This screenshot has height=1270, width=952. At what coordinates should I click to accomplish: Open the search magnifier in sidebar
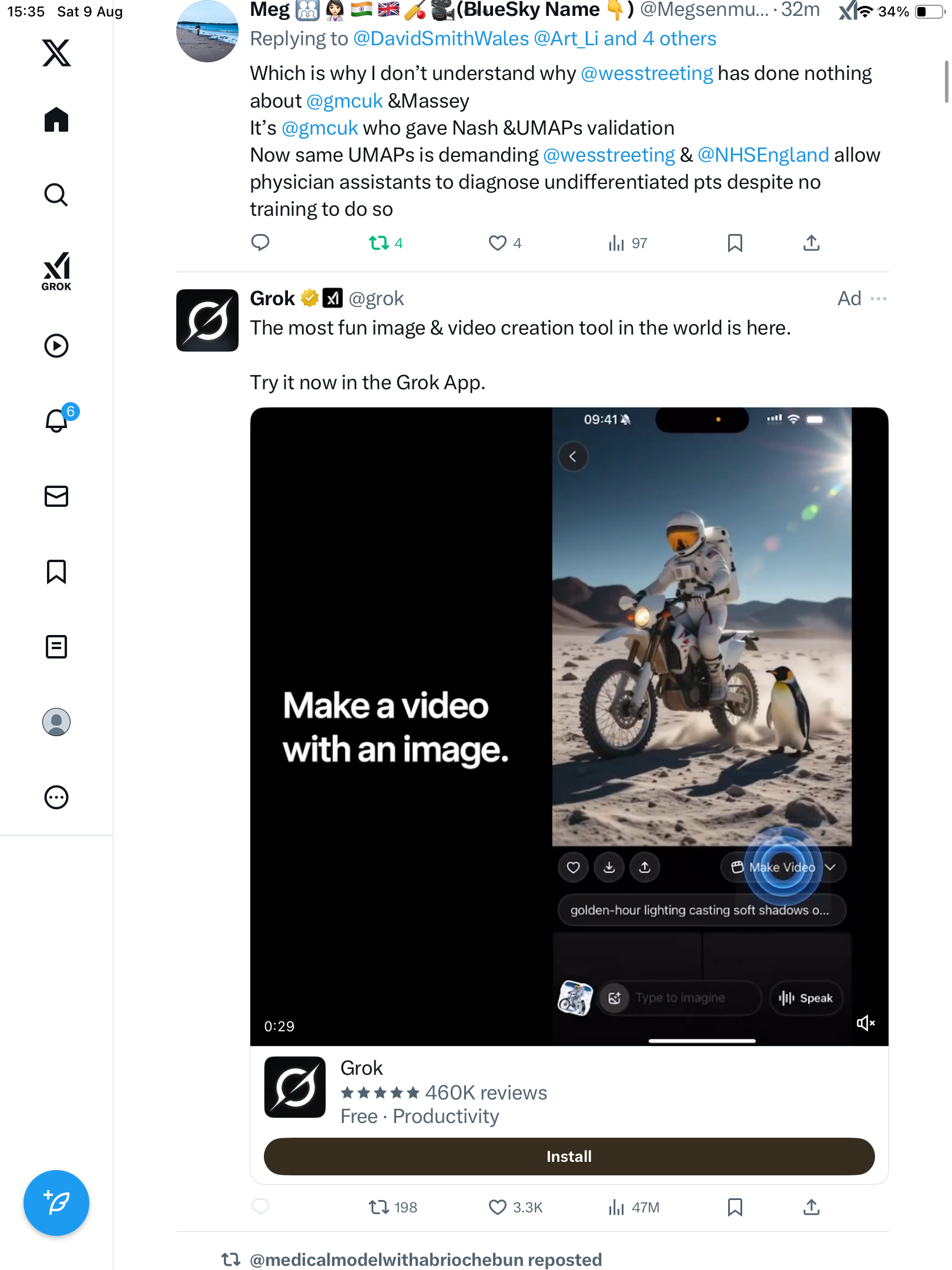56,195
